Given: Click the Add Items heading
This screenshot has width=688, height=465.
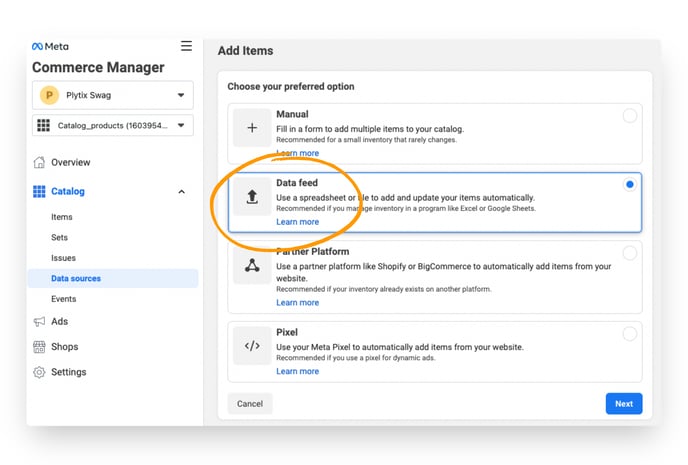Looking at the screenshot, I should click(246, 51).
